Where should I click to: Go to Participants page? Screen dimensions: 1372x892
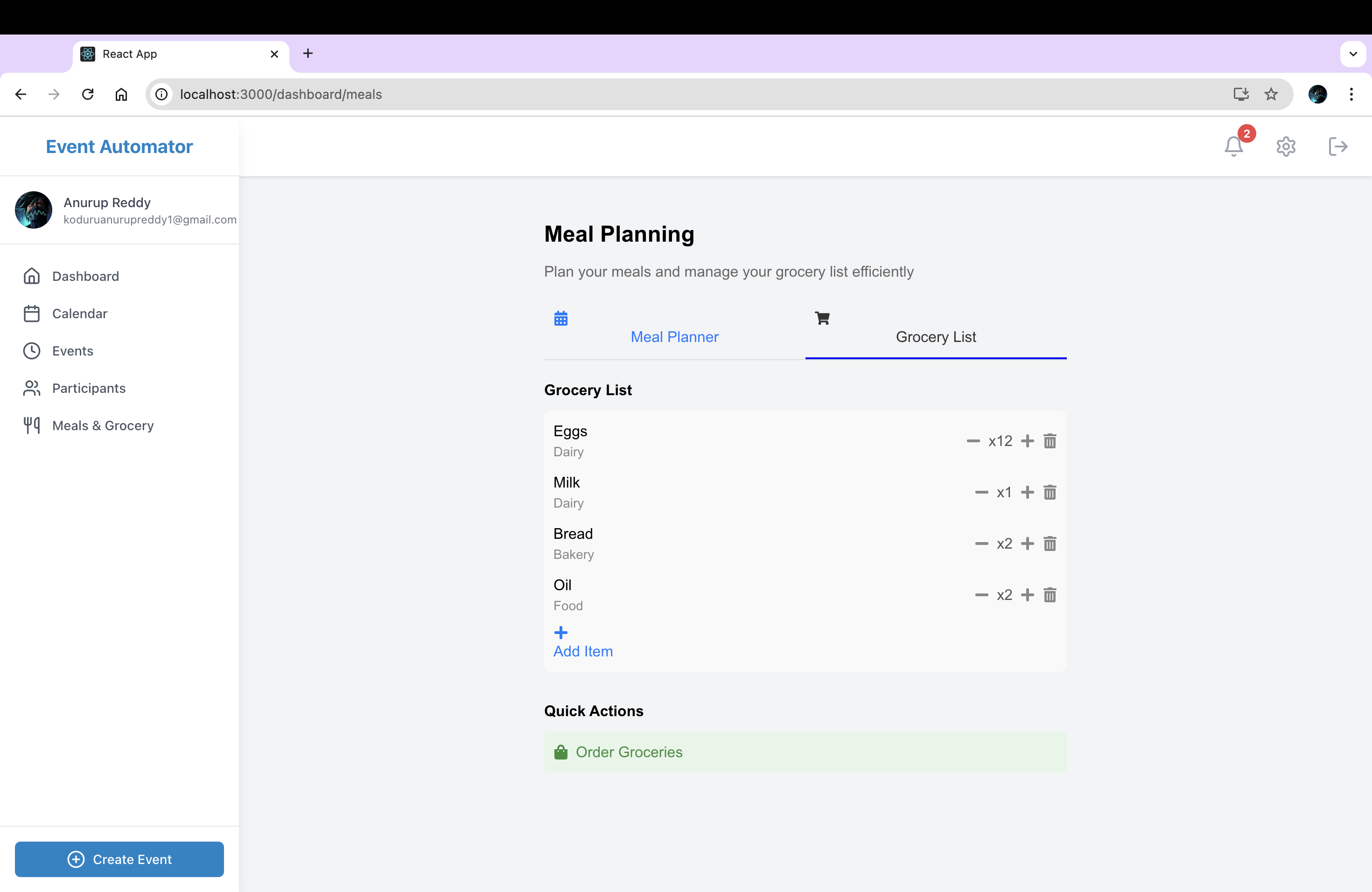click(x=89, y=388)
